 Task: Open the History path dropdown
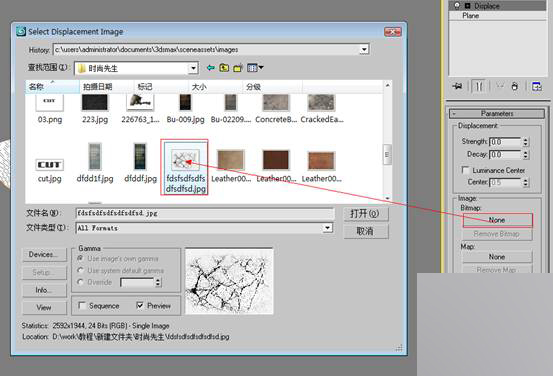click(364, 49)
